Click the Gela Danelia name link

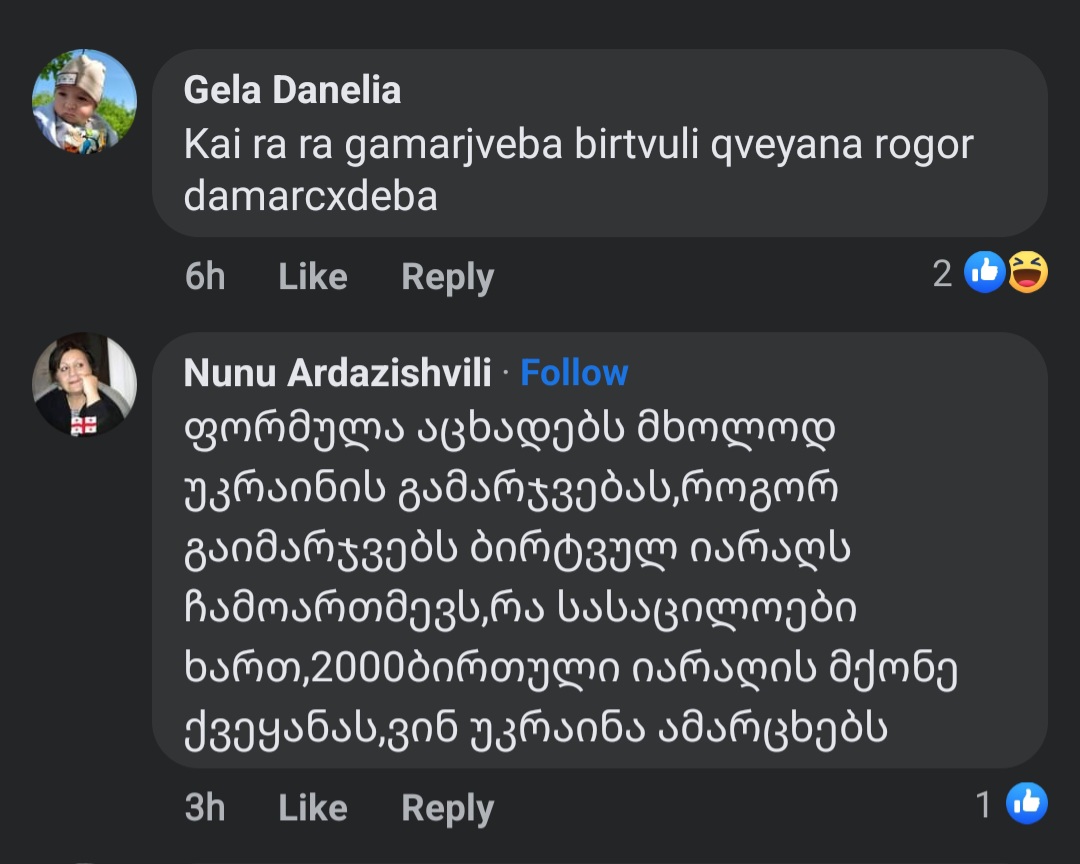292,90
